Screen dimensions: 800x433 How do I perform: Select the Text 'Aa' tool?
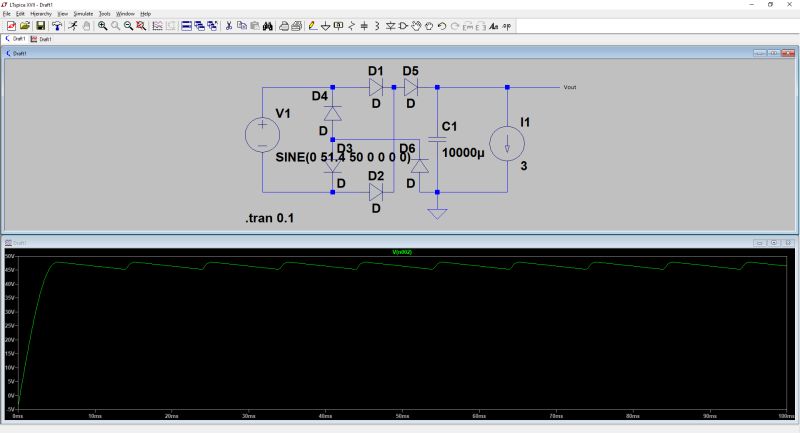pyautogui.click(x=493, y=26)
